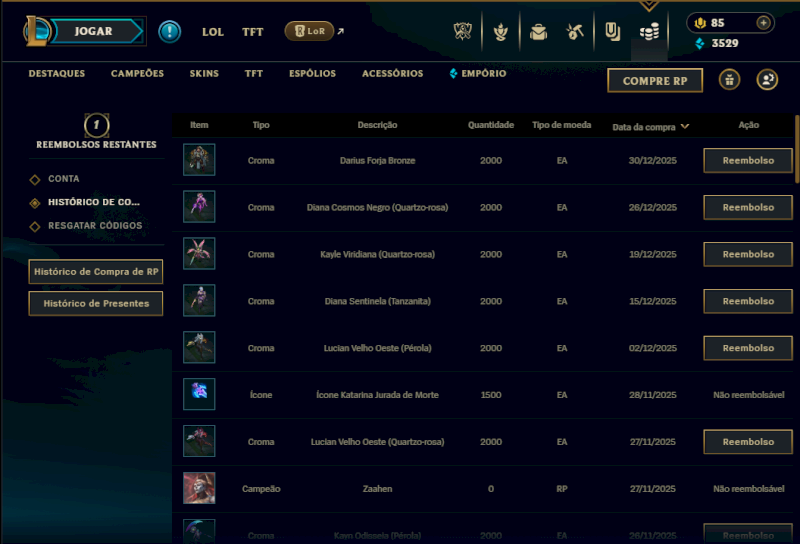This screenshot has height=544, width=800.
Task: Open the notification alert icon
Action: [x=169, y=32]
